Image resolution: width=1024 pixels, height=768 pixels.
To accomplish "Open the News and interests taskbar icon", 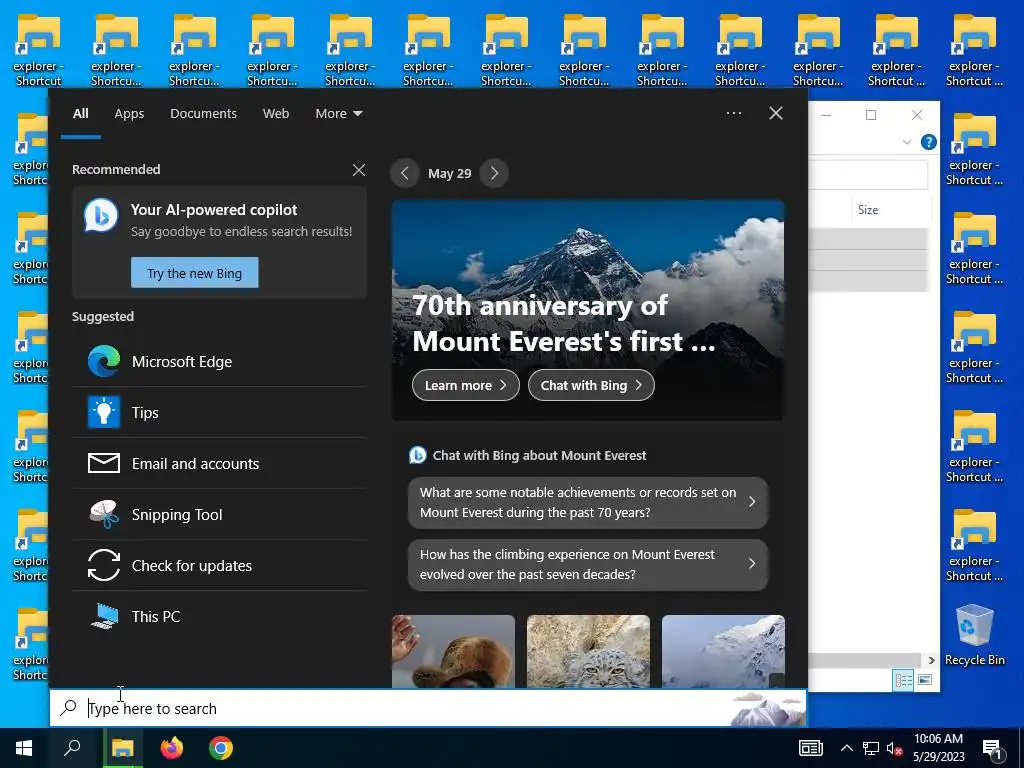I will pyautogui.click(x=810, y=748).
